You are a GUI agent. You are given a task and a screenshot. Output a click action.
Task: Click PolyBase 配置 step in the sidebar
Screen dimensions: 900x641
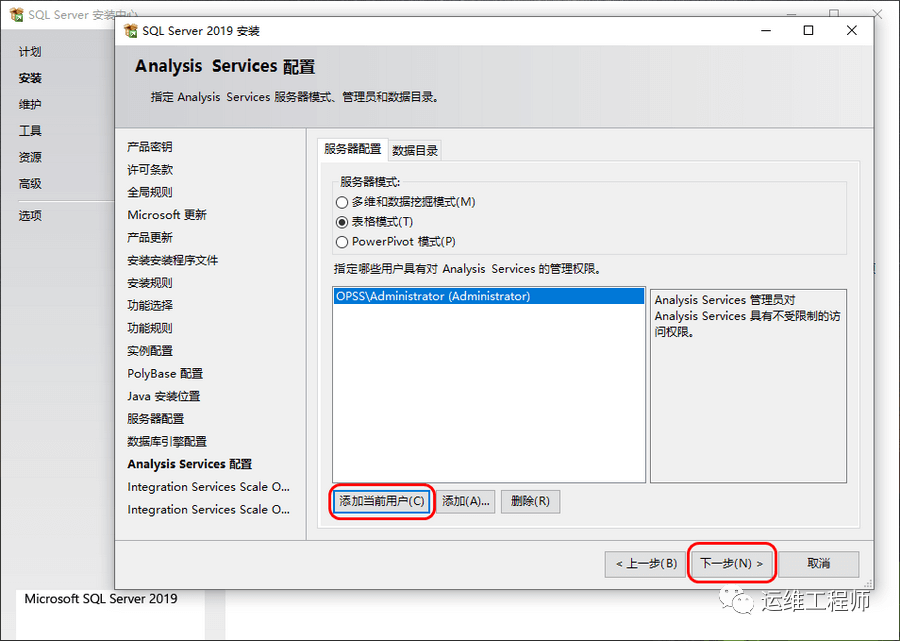tap(165, 374)
